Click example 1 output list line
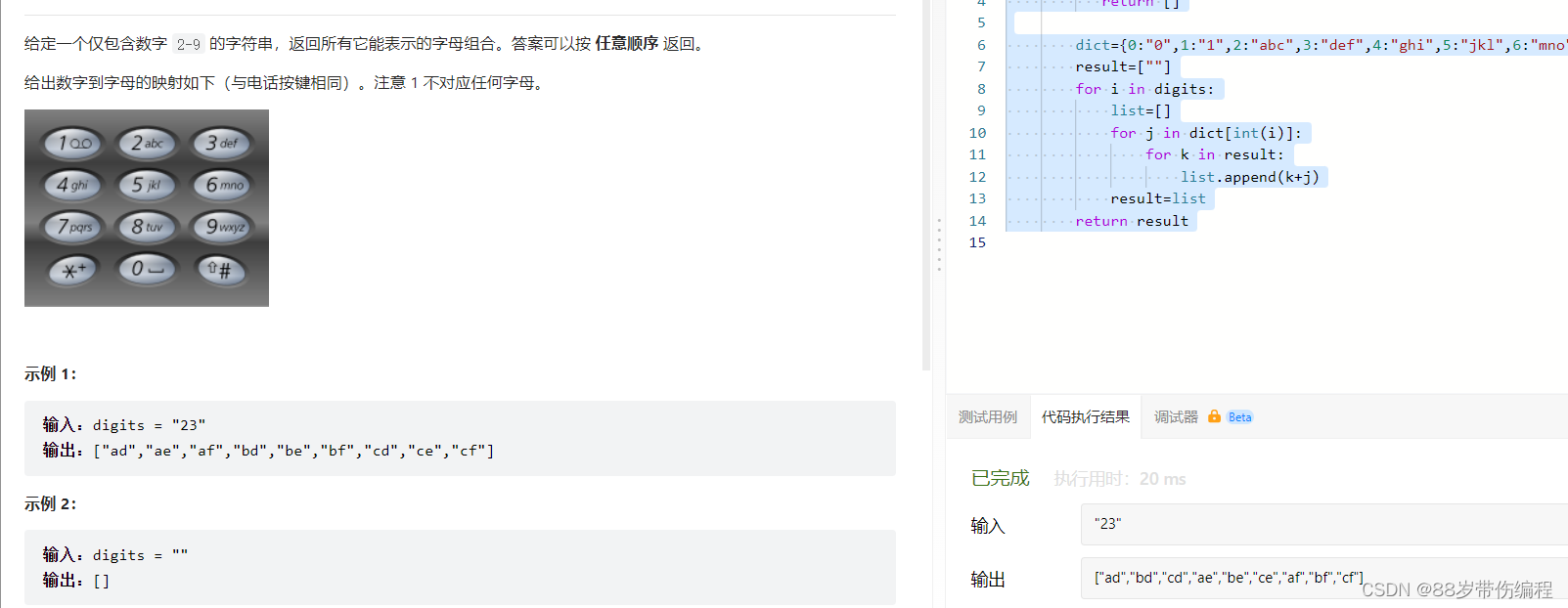Image resolution: width=1568 pixels, height=608 pixels. (268, 451)
